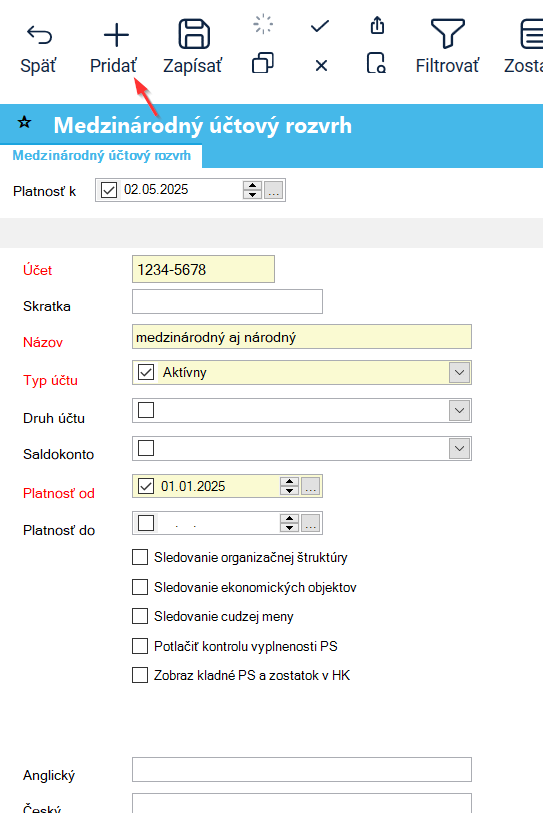Open calendar picker for Platnosť od
The height and width of the screenshot is (814, 543).
point(310,486)
